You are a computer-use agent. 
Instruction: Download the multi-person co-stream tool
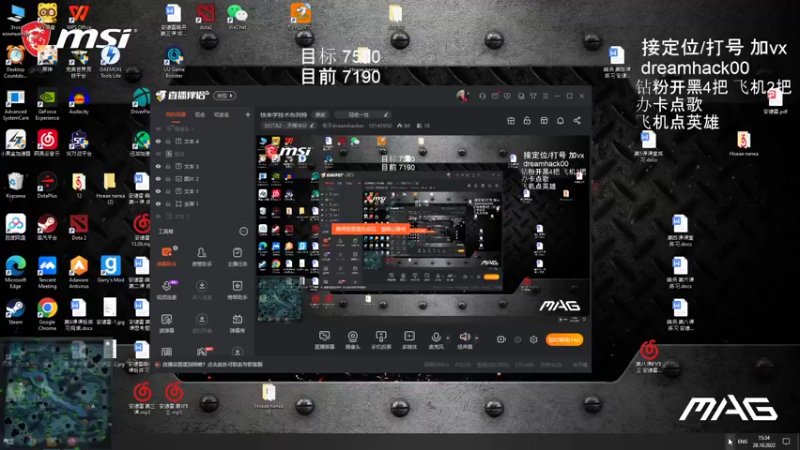point(202,289)
